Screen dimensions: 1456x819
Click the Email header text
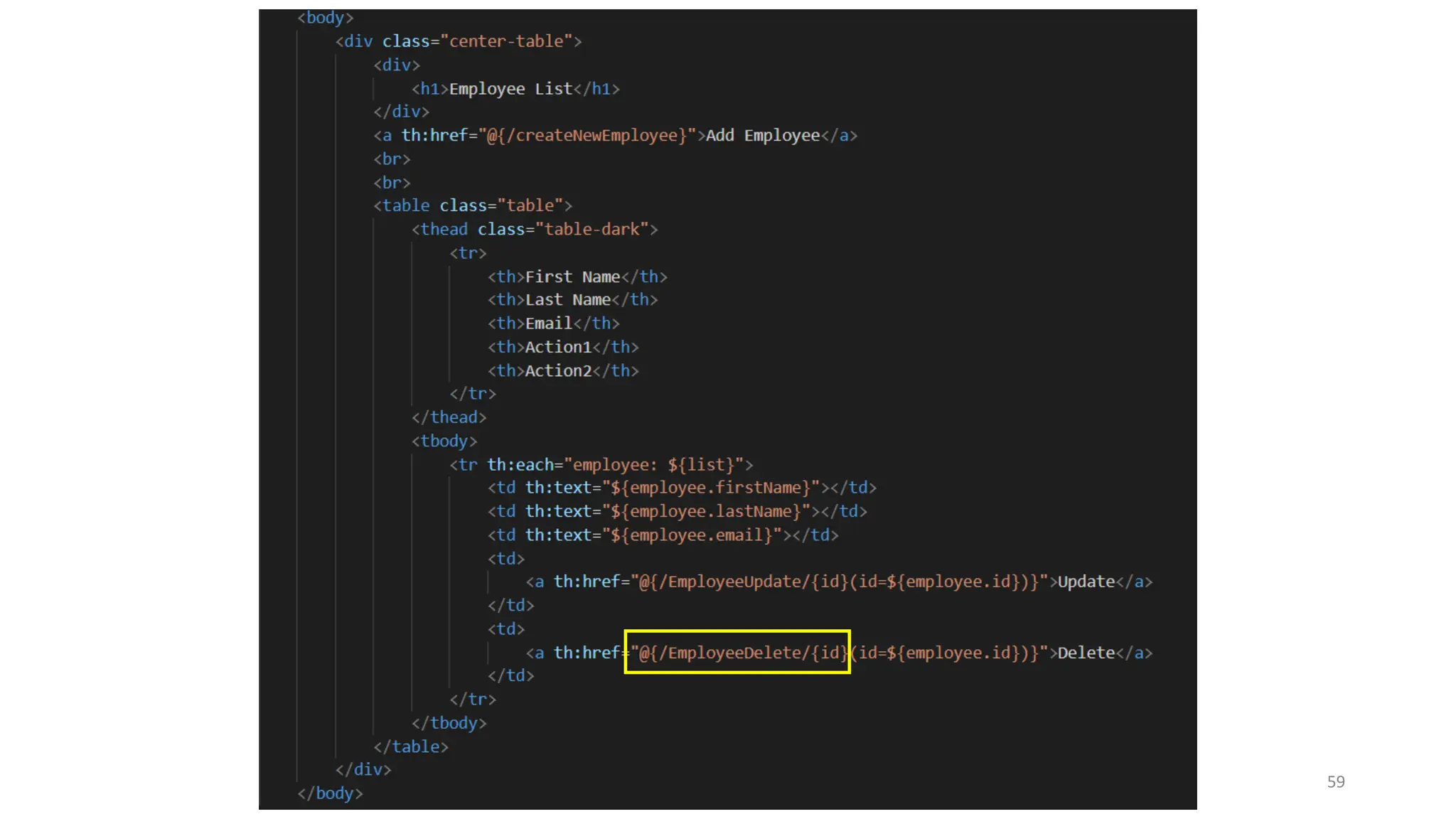click(x=548, y=323)
